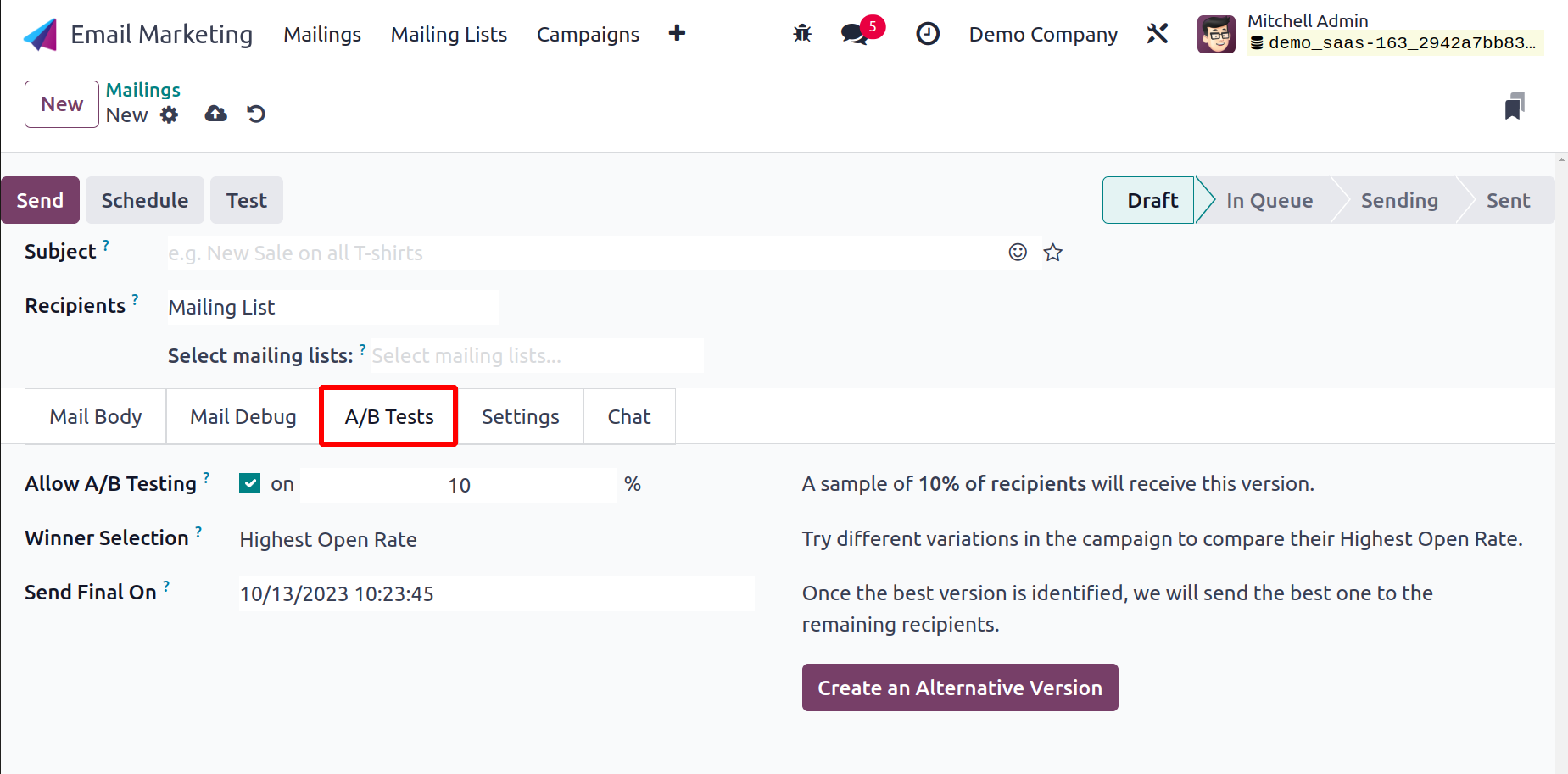1568x774 pixels.
Task: Save manually with the cloud upload icon
Action: point(216,114)
